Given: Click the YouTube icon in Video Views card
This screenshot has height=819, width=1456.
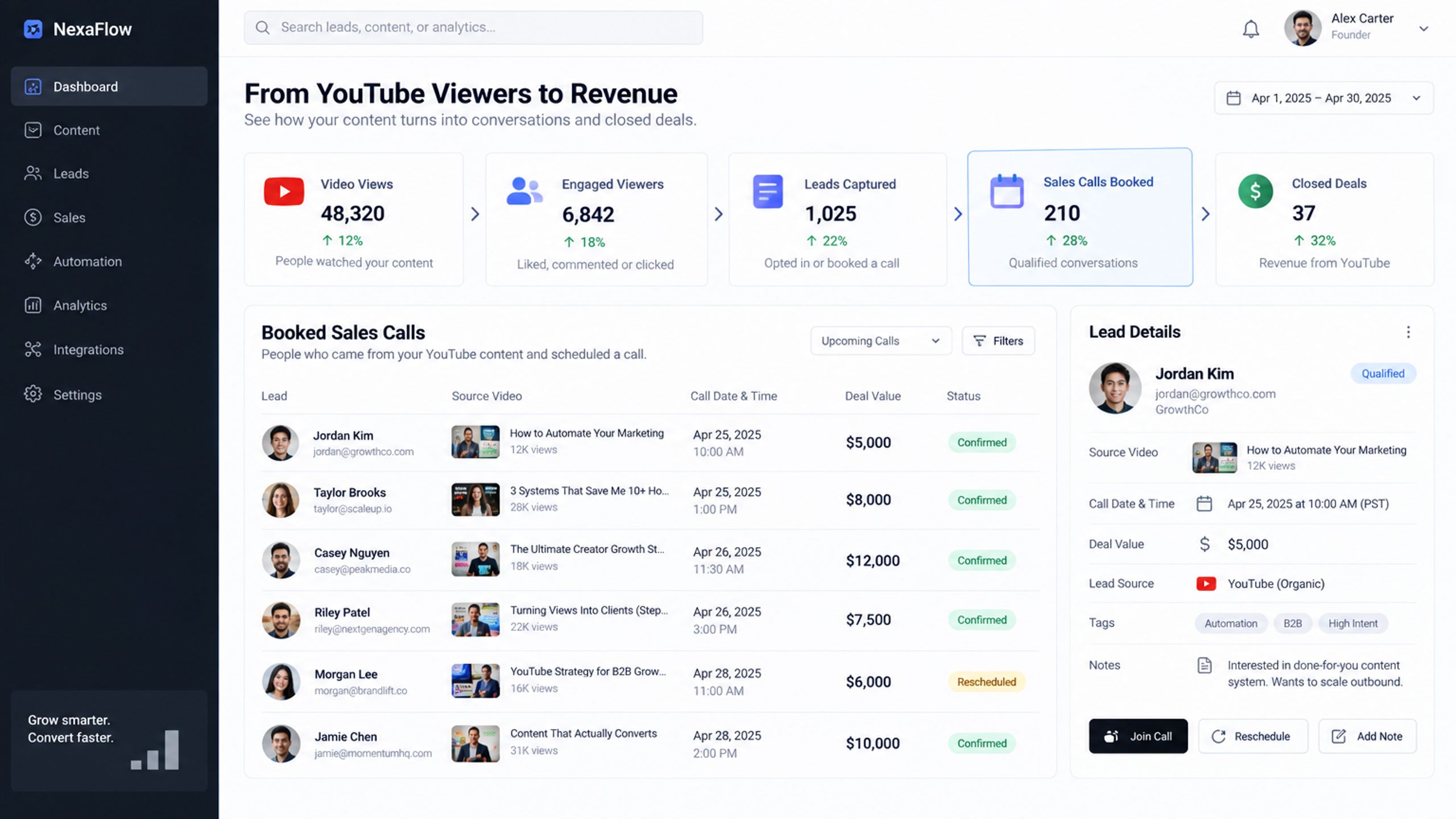Looking at the screenshot, I should (x=284, y=191).
